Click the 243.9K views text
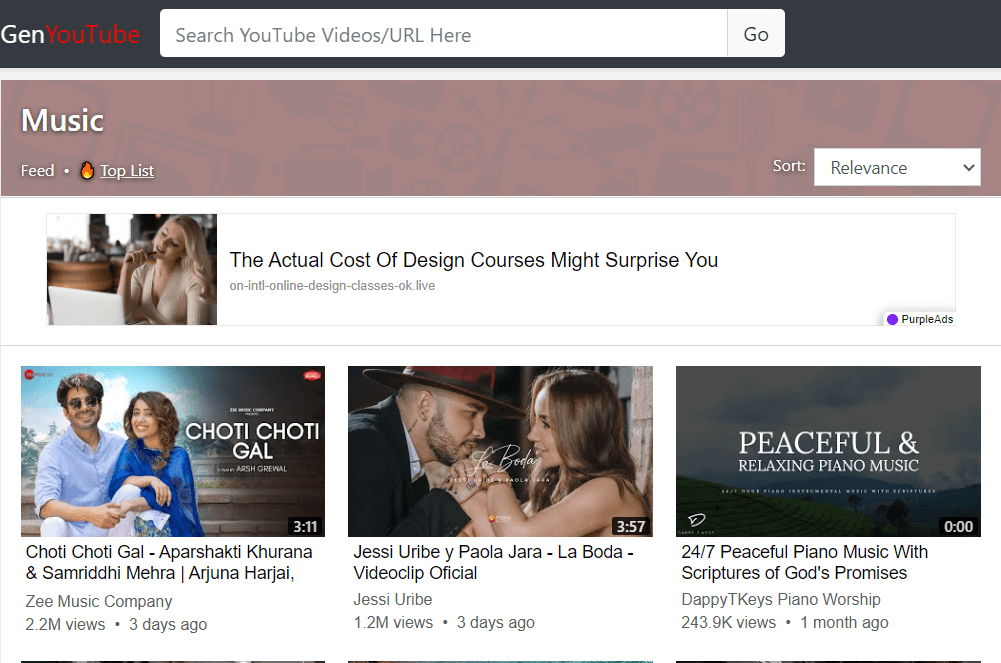Screen dimensions: 1001x663 [728, 622]
